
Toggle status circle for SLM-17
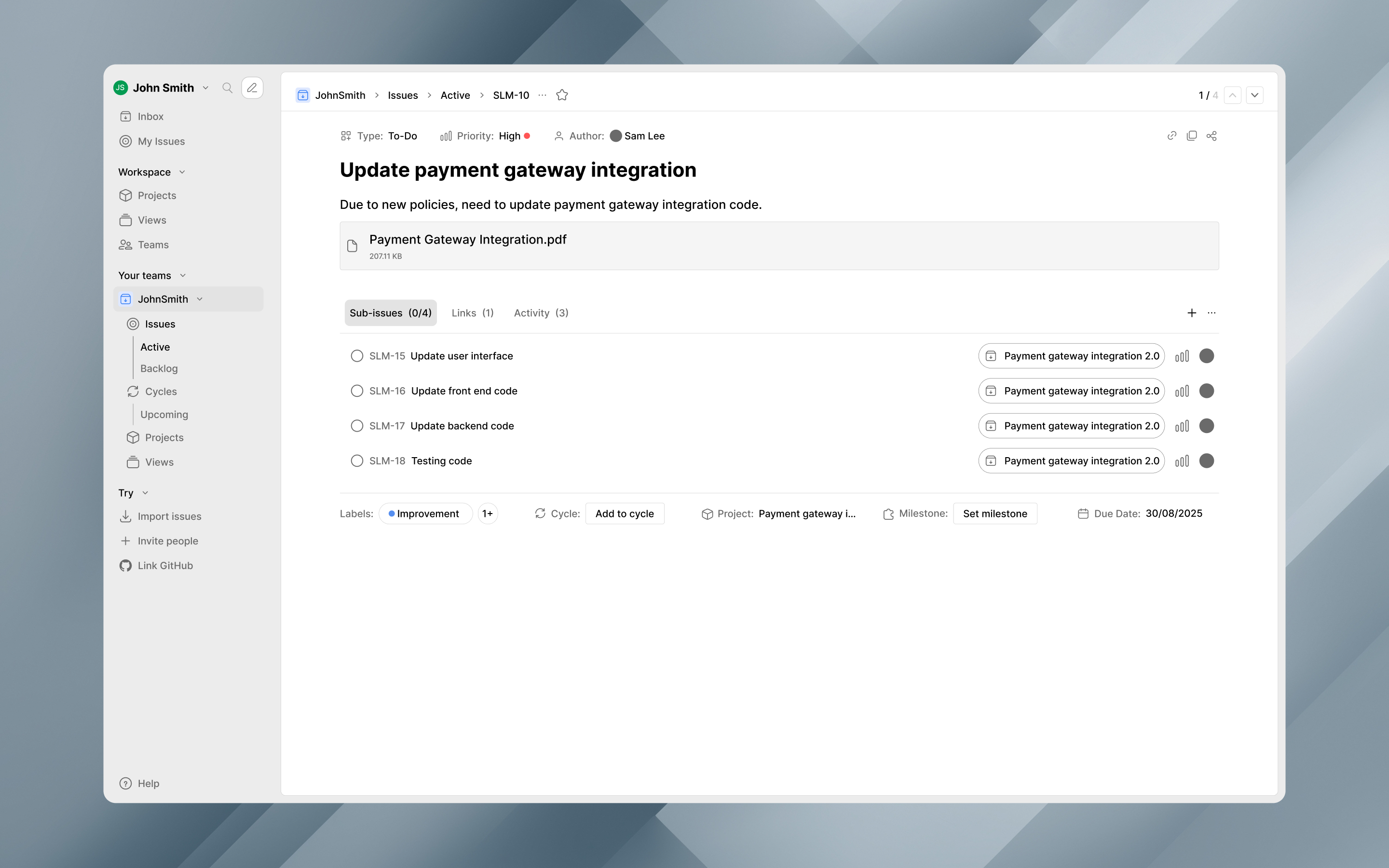[x=357, y=426]
